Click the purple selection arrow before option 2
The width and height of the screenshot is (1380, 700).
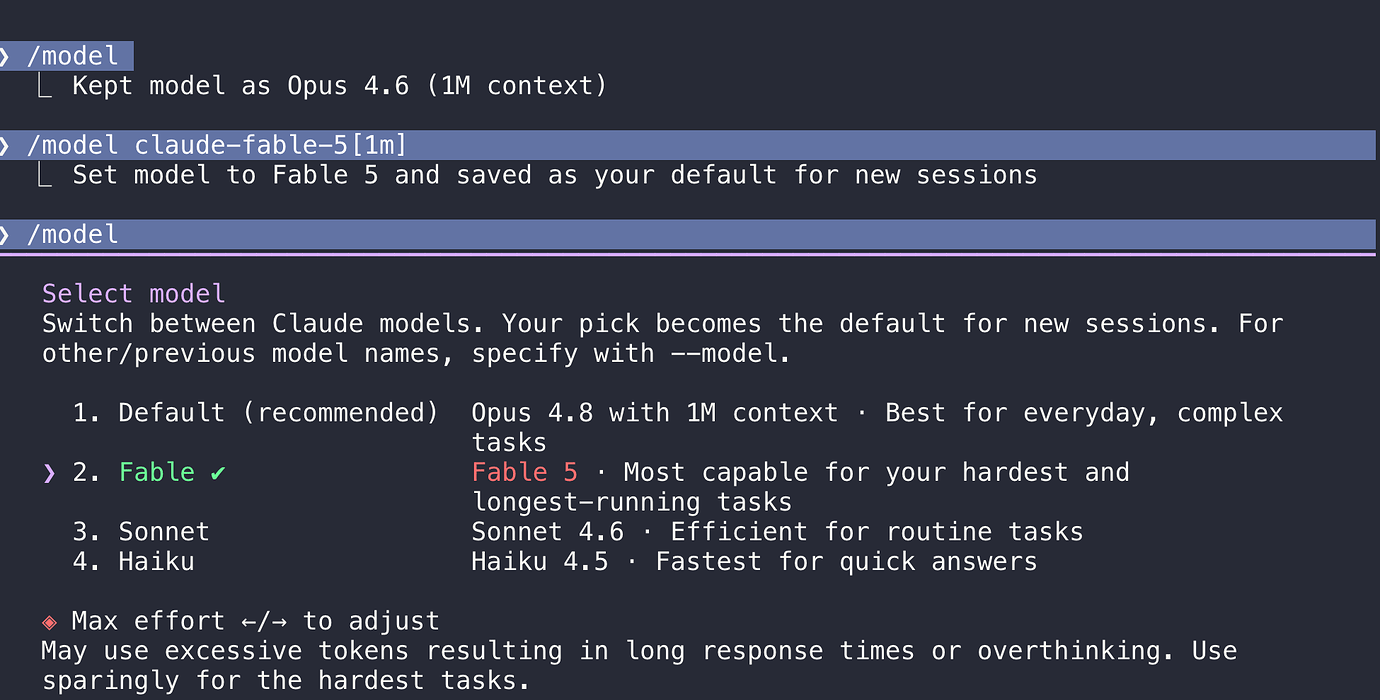pos(49,473)
